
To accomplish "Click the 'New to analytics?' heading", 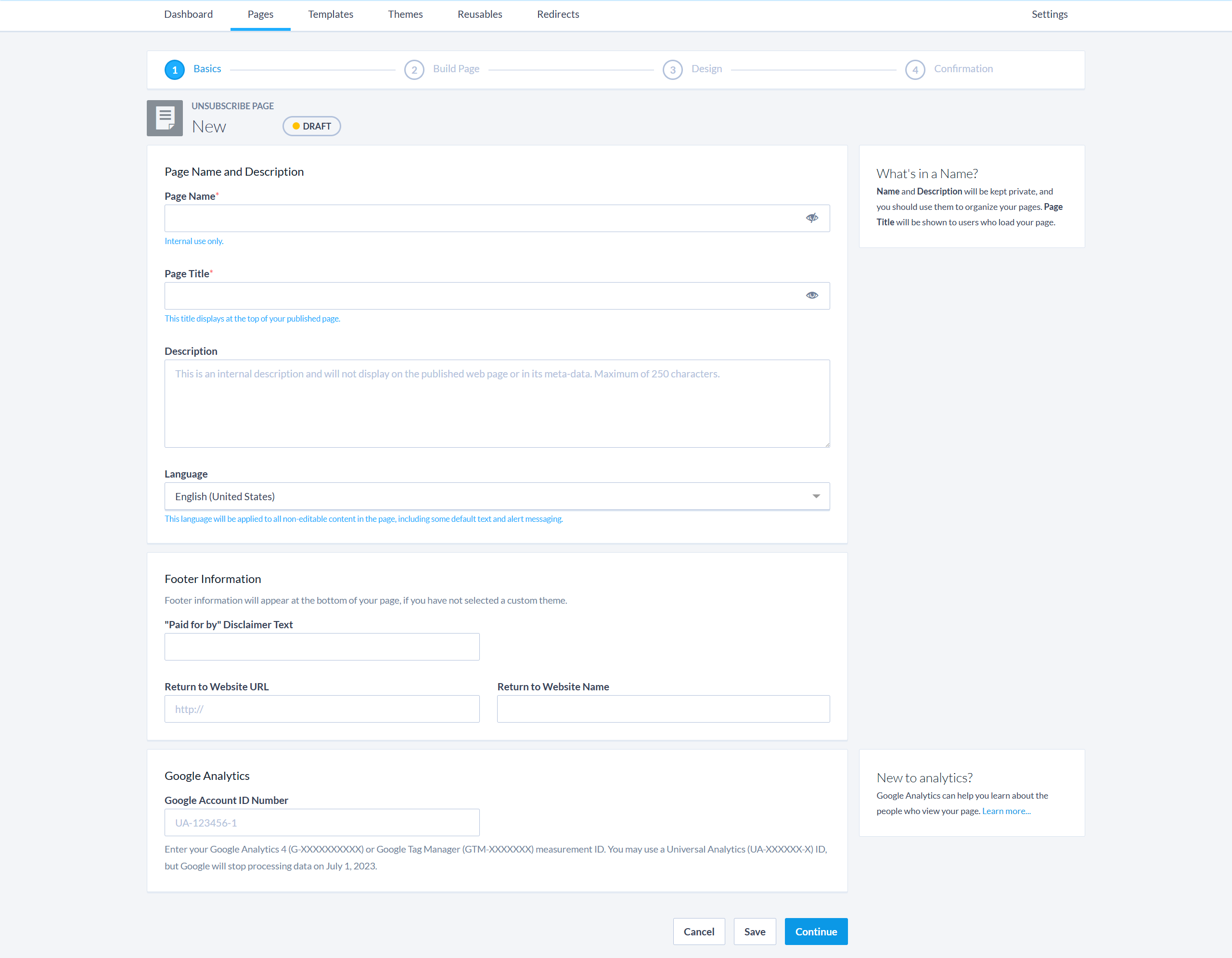I will click(924, 777).
